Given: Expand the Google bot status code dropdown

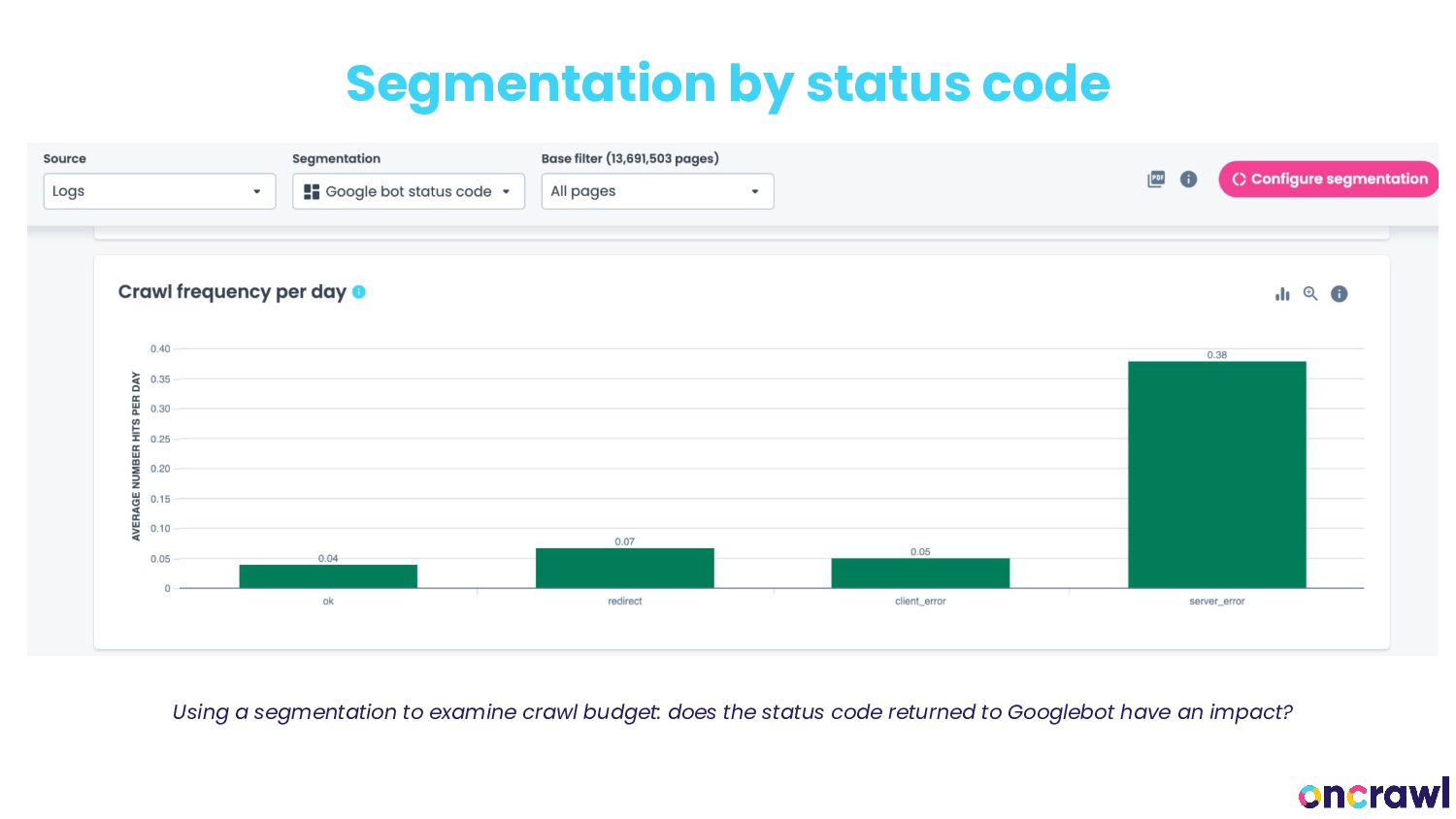Looking at the screenshot, I should pos(409,191).
